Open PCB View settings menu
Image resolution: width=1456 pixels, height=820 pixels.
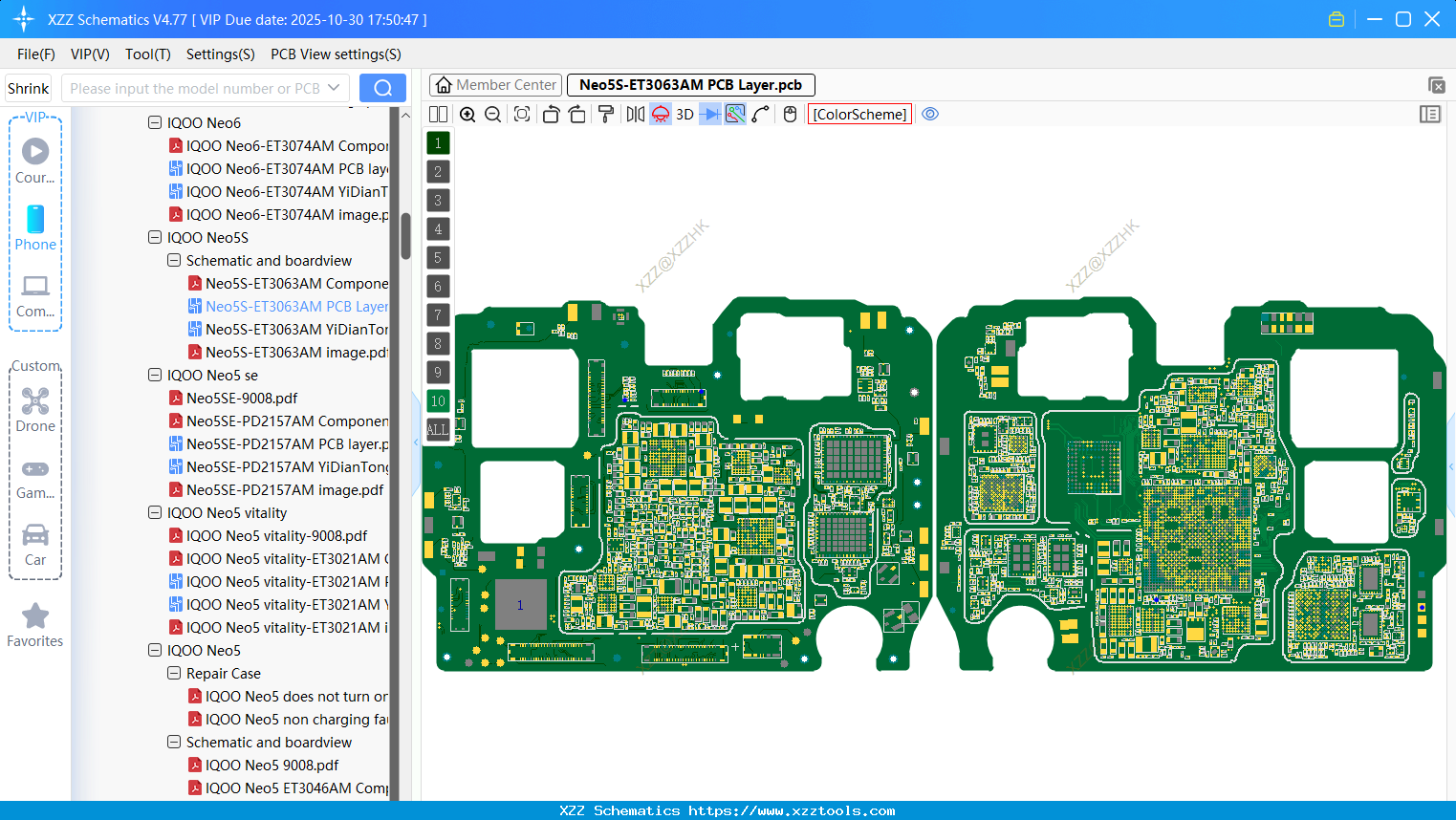point(335,54)
